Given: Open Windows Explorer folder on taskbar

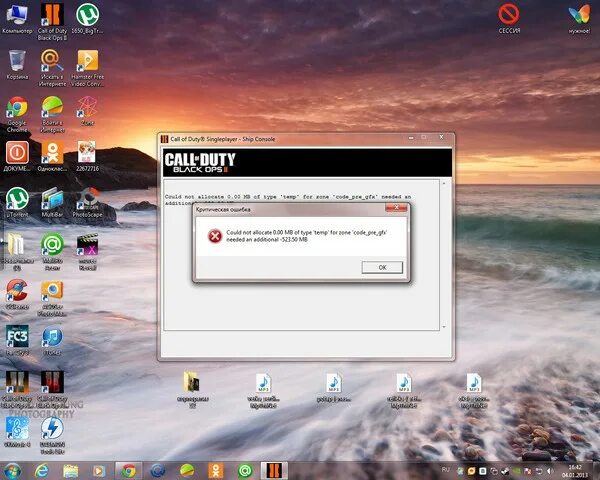Looking at the screenshot, I should point(70,471).
